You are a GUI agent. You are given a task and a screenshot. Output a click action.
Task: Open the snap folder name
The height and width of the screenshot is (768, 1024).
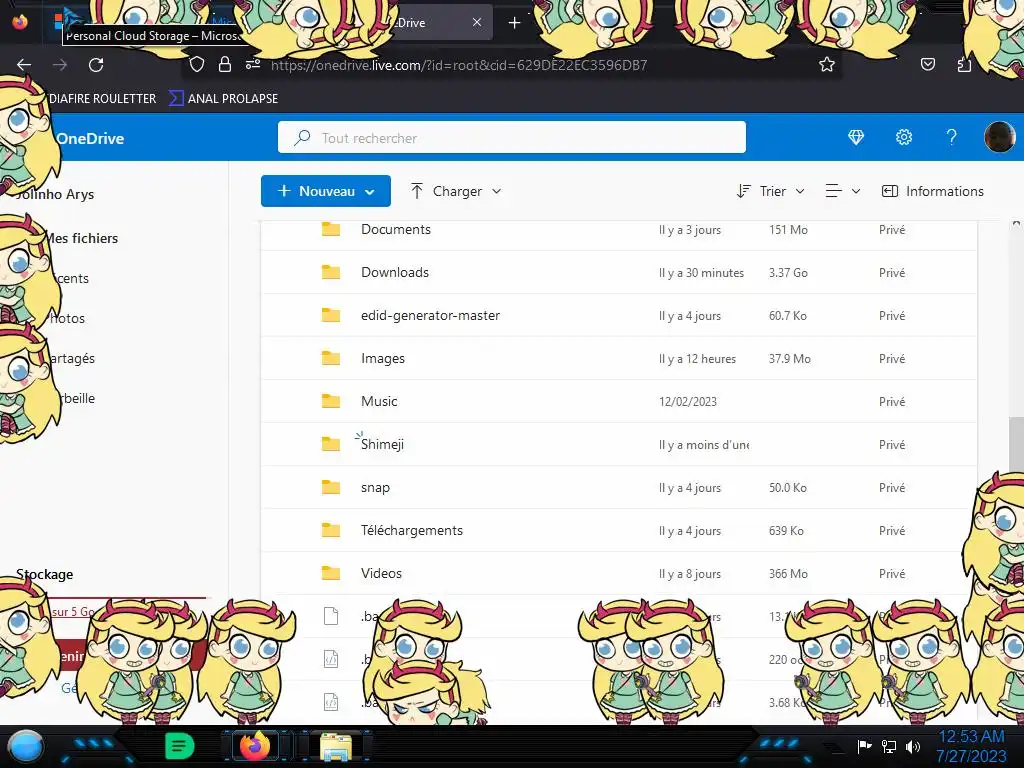(x=376, y=488)
